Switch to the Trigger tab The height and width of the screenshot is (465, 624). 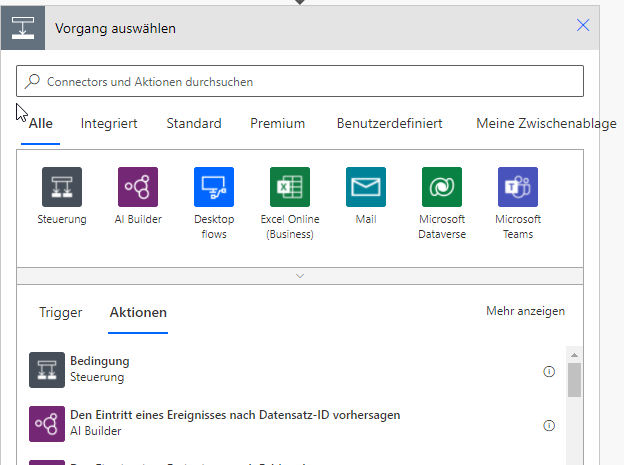[x=60, y=312]
